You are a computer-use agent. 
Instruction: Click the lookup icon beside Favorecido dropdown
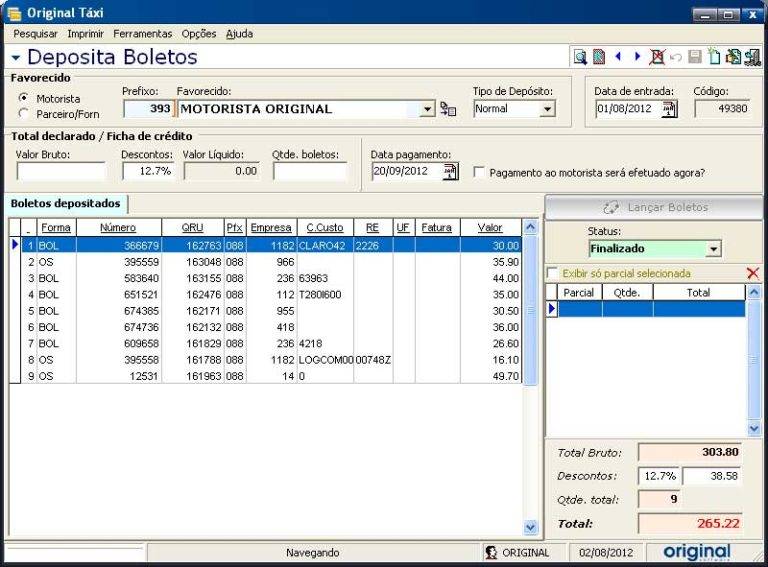click(448, 109)
